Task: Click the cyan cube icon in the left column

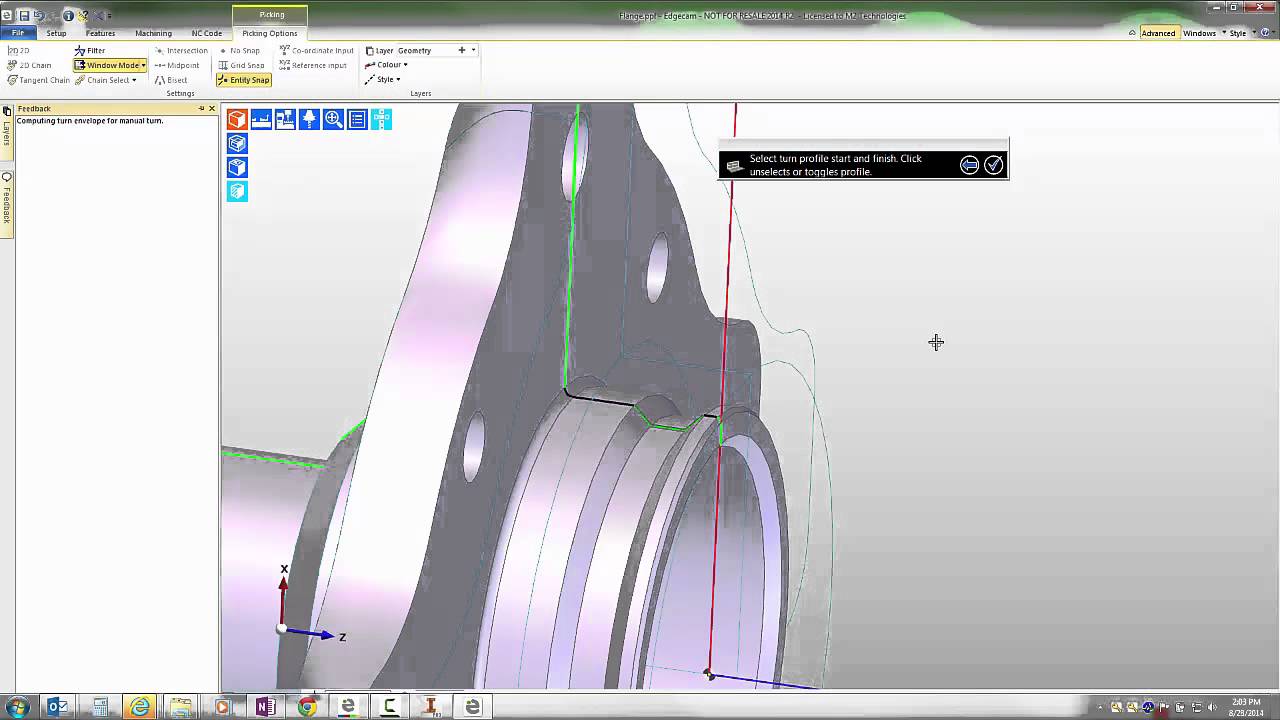Action: click(x=237, y=192)
